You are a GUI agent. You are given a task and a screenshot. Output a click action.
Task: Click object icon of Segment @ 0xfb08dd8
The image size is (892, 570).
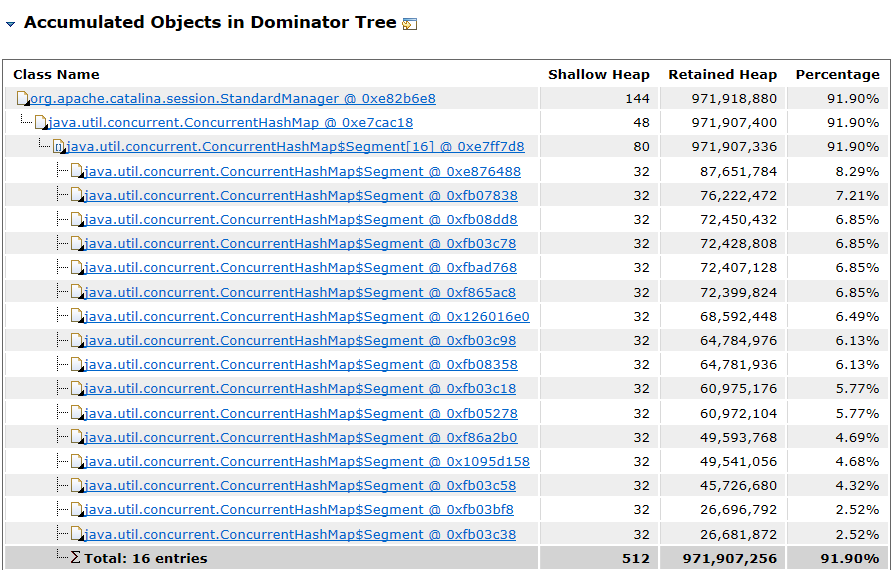(77, 220)
